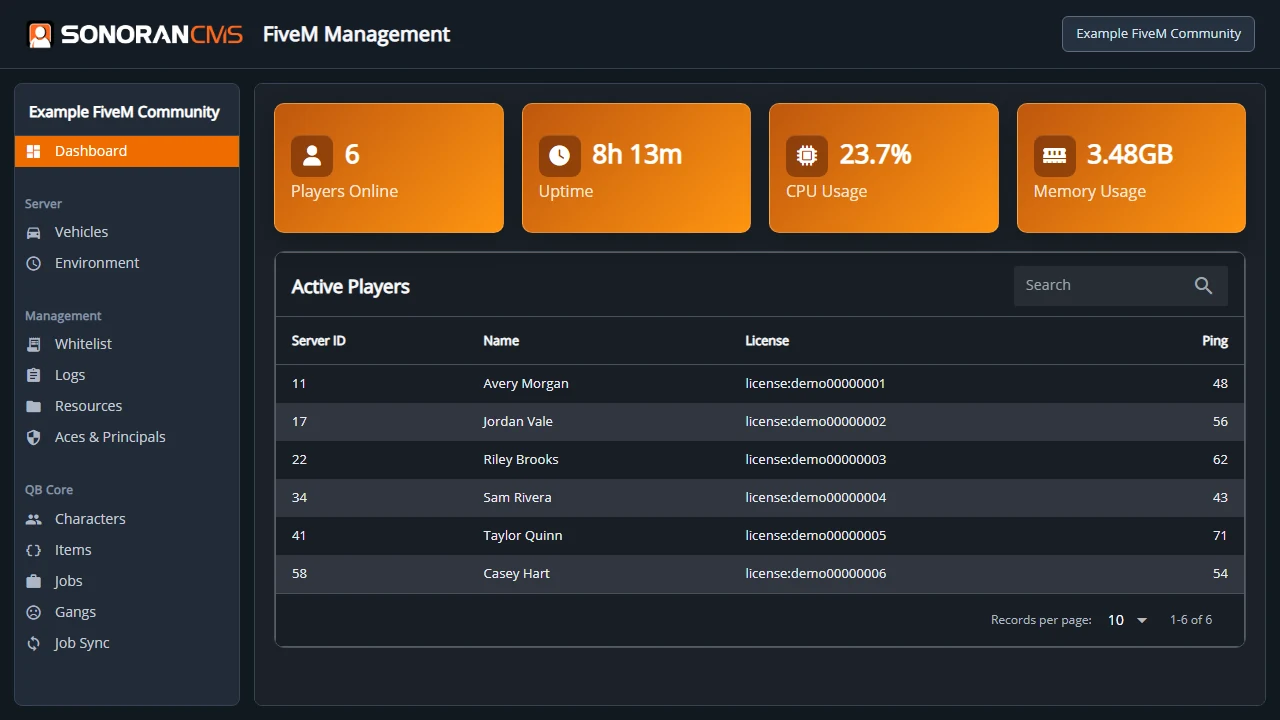Go to Environment settings
1280x720 pixels.
(127, 263)
